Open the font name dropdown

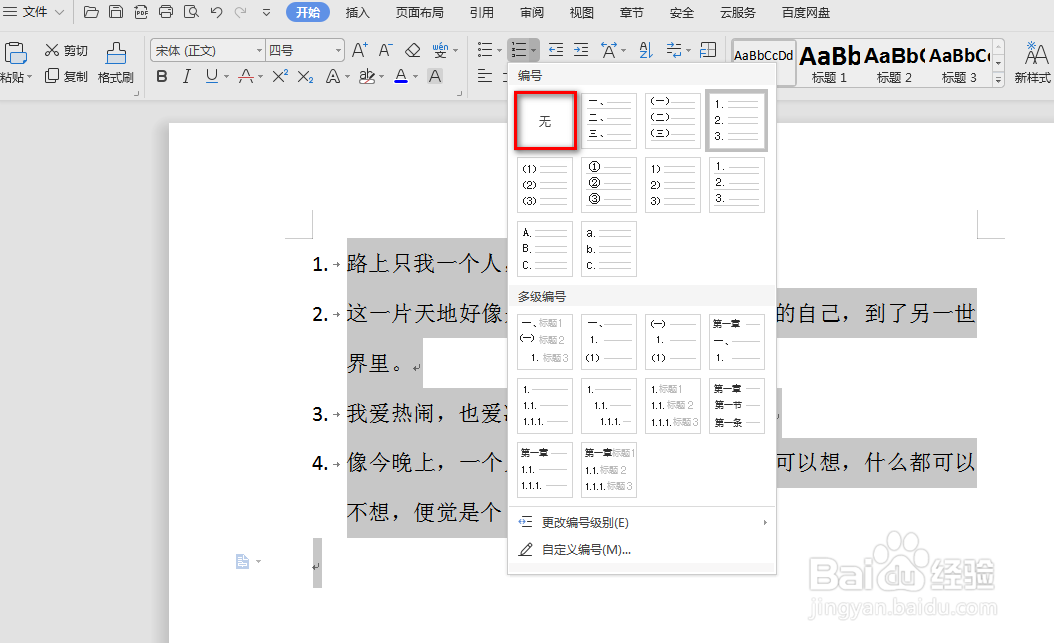click(258, 50)
